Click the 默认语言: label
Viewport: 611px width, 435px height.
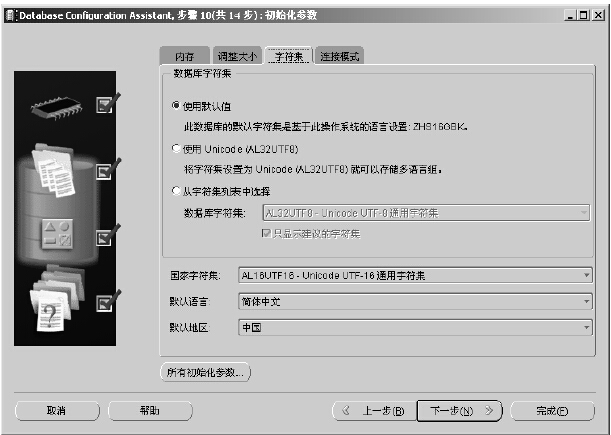pyautogui.click(x=189, y=302)
